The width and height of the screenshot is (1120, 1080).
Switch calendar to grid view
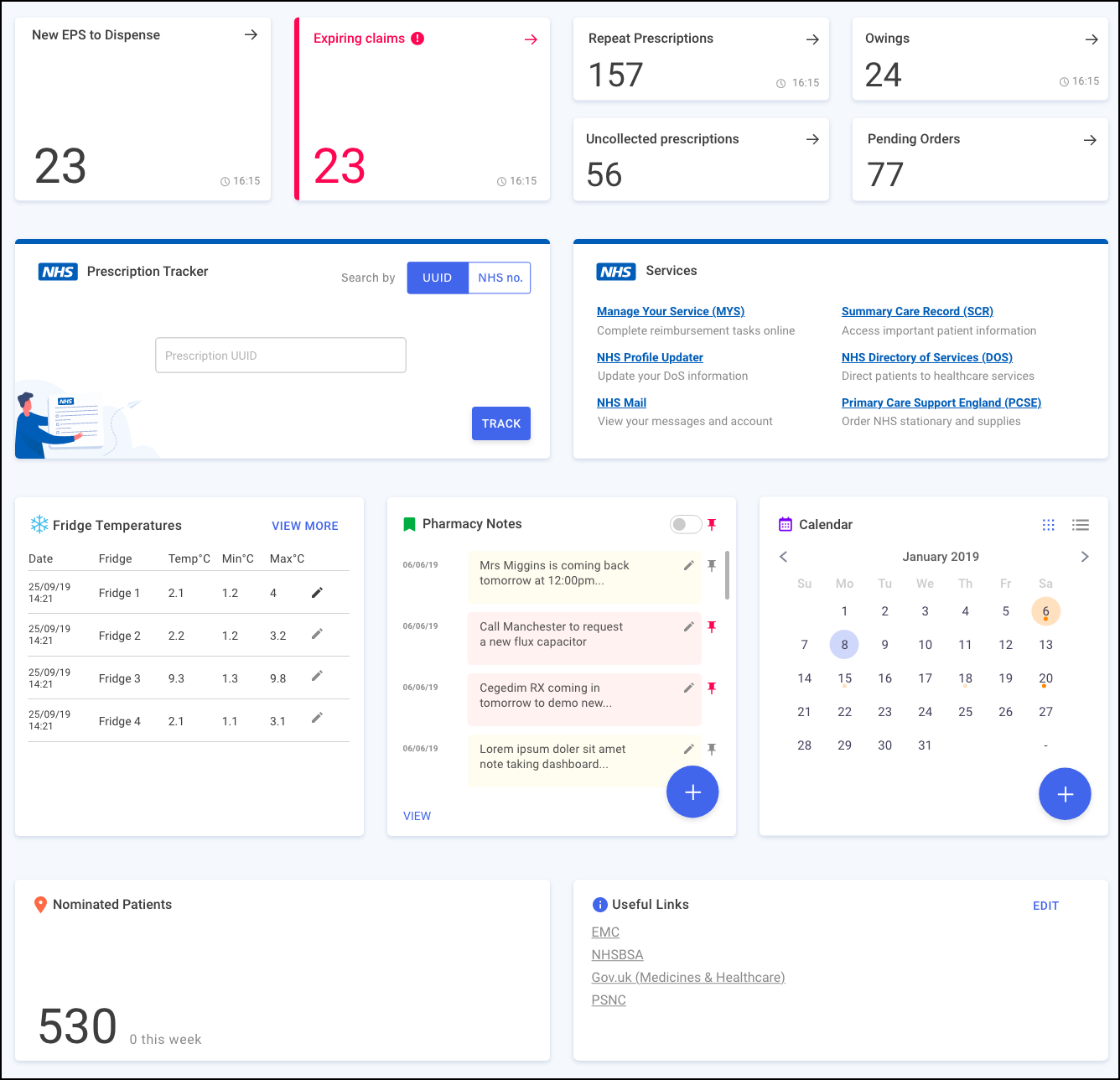[1048, 525]
